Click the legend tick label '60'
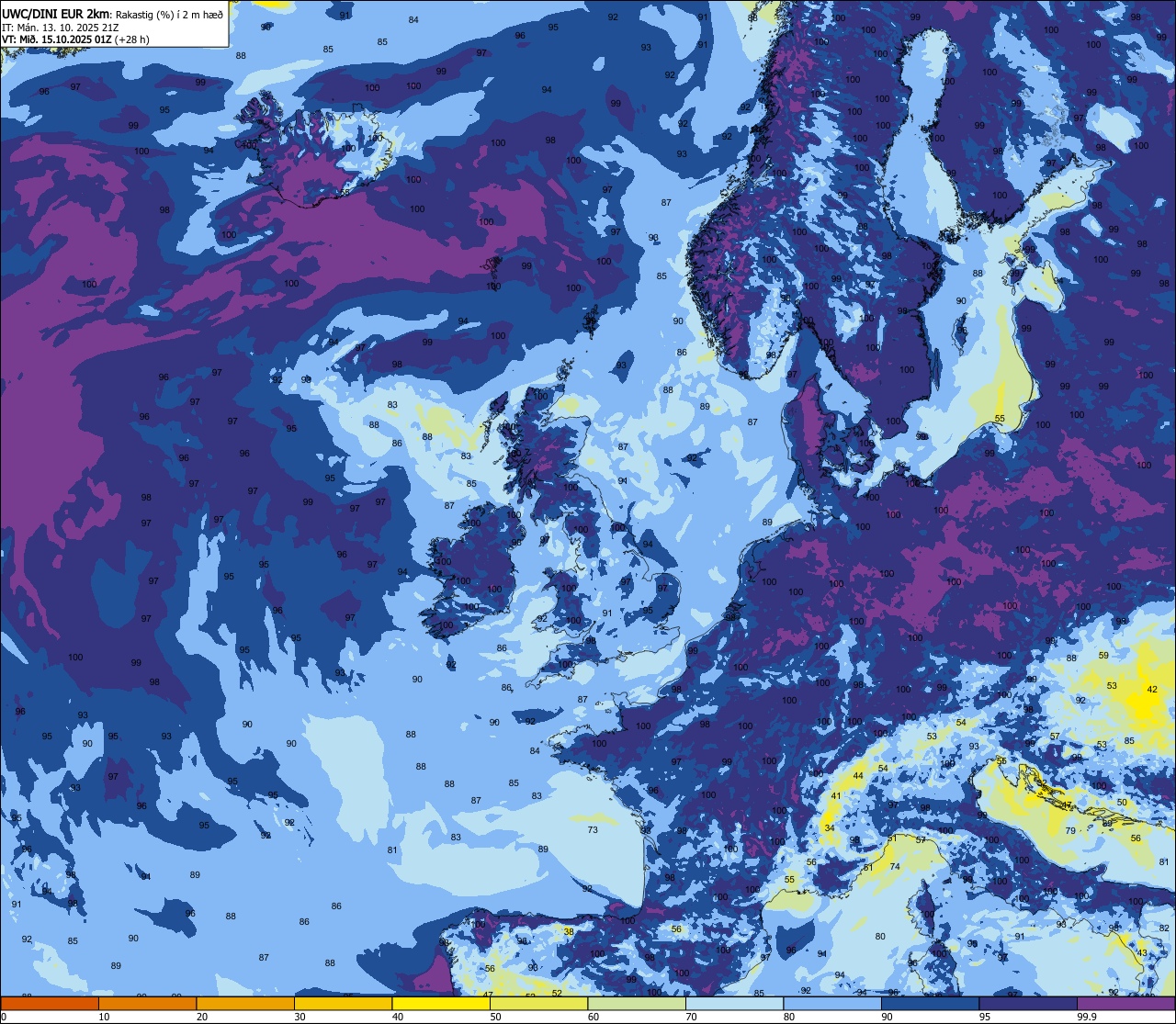 point(594,1017)
